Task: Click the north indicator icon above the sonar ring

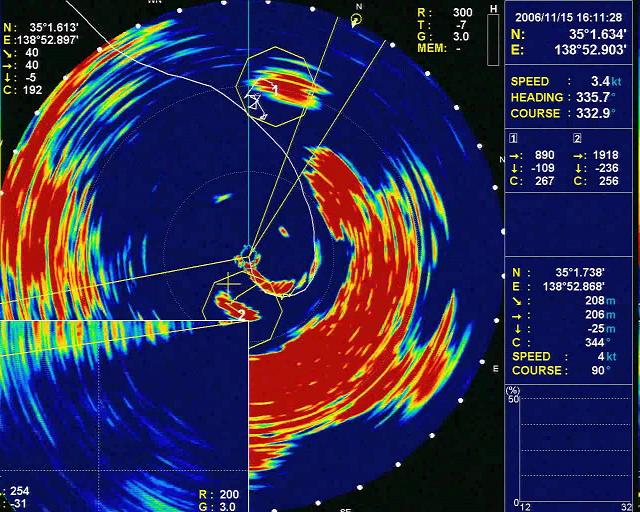Action: point(357,19)
